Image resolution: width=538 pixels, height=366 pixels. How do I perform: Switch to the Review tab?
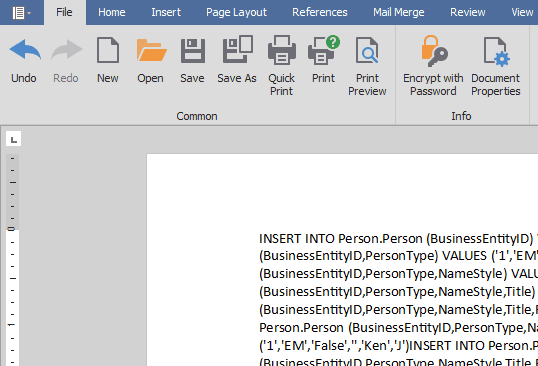468,12
